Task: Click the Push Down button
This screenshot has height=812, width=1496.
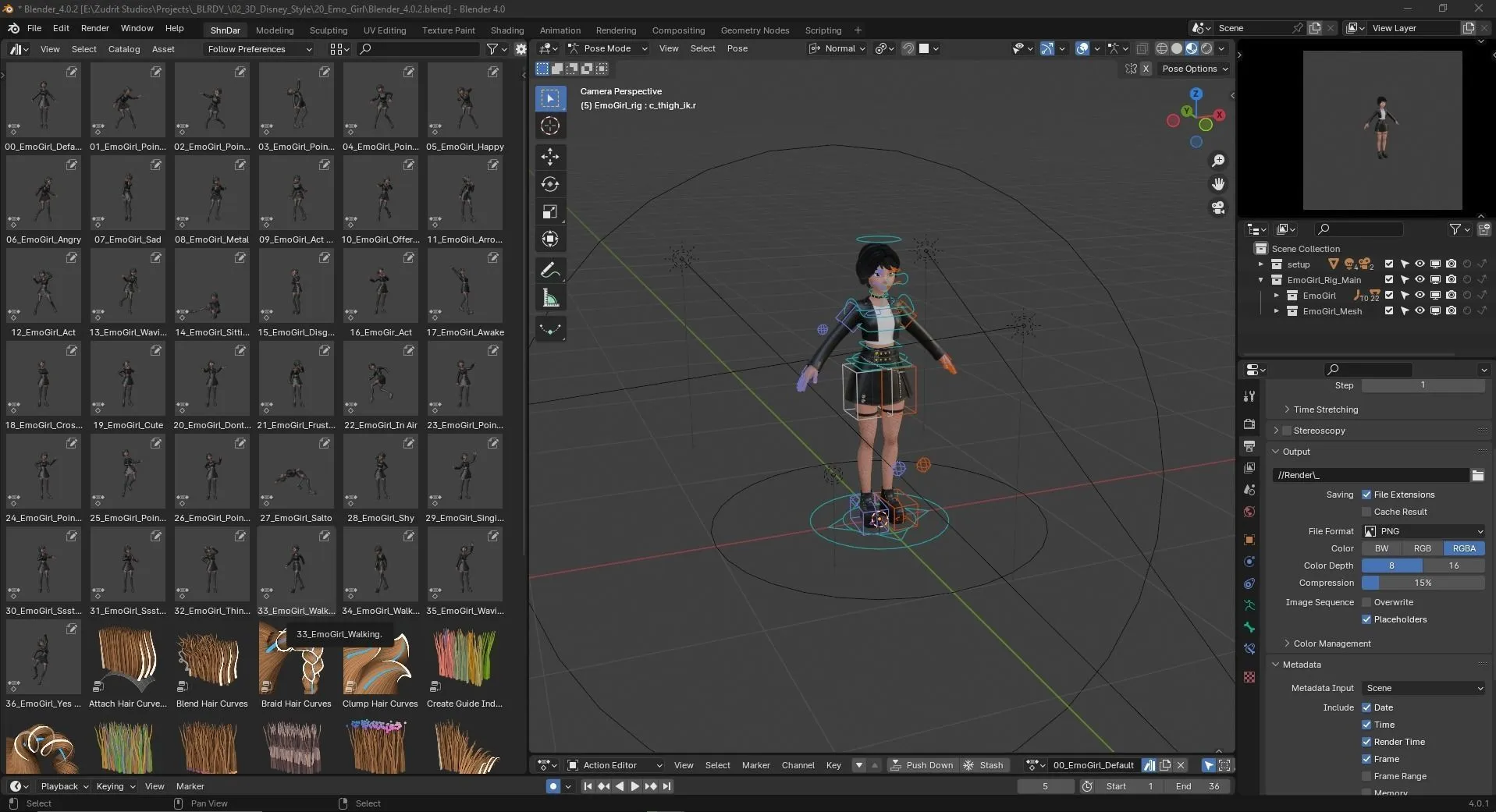Action: tap(922, 765)
